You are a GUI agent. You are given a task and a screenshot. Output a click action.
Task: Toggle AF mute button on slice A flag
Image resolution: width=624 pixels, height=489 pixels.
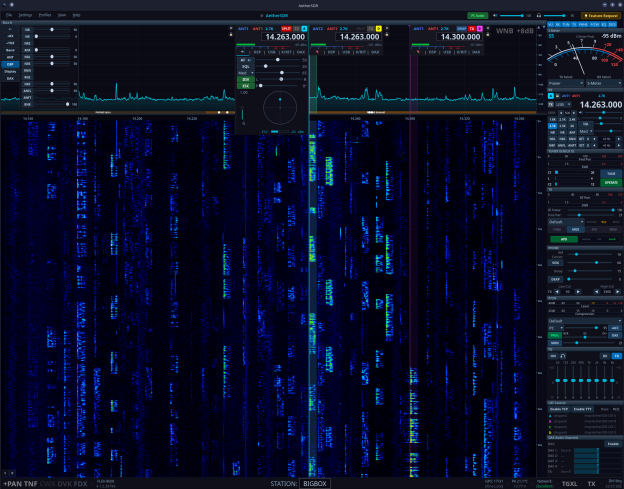point(244,60)
